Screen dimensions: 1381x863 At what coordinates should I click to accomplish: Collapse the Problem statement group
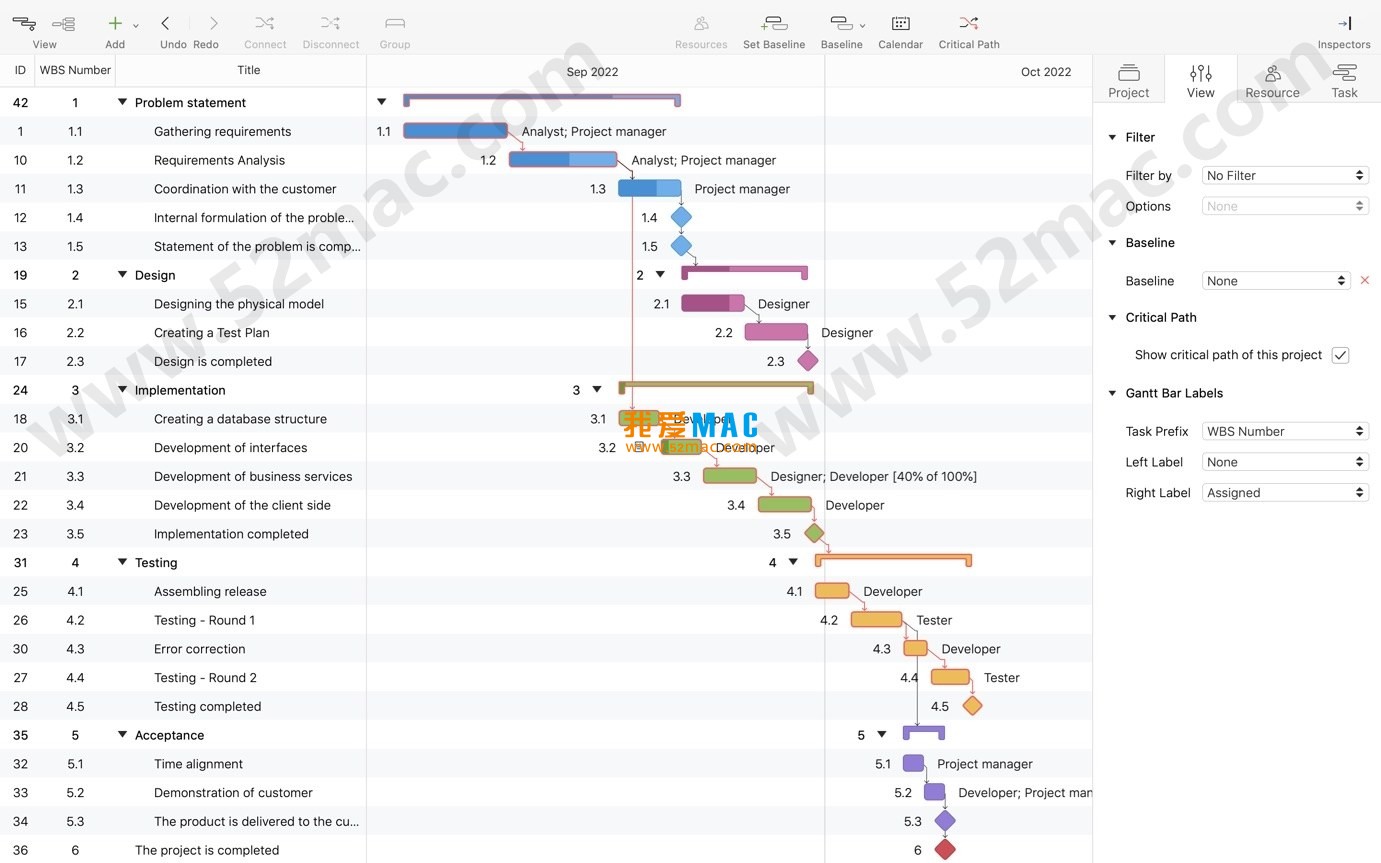coord(122,102)
